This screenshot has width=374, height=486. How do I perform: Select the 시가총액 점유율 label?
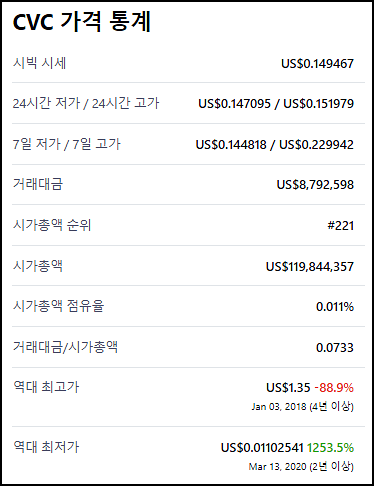58,306
